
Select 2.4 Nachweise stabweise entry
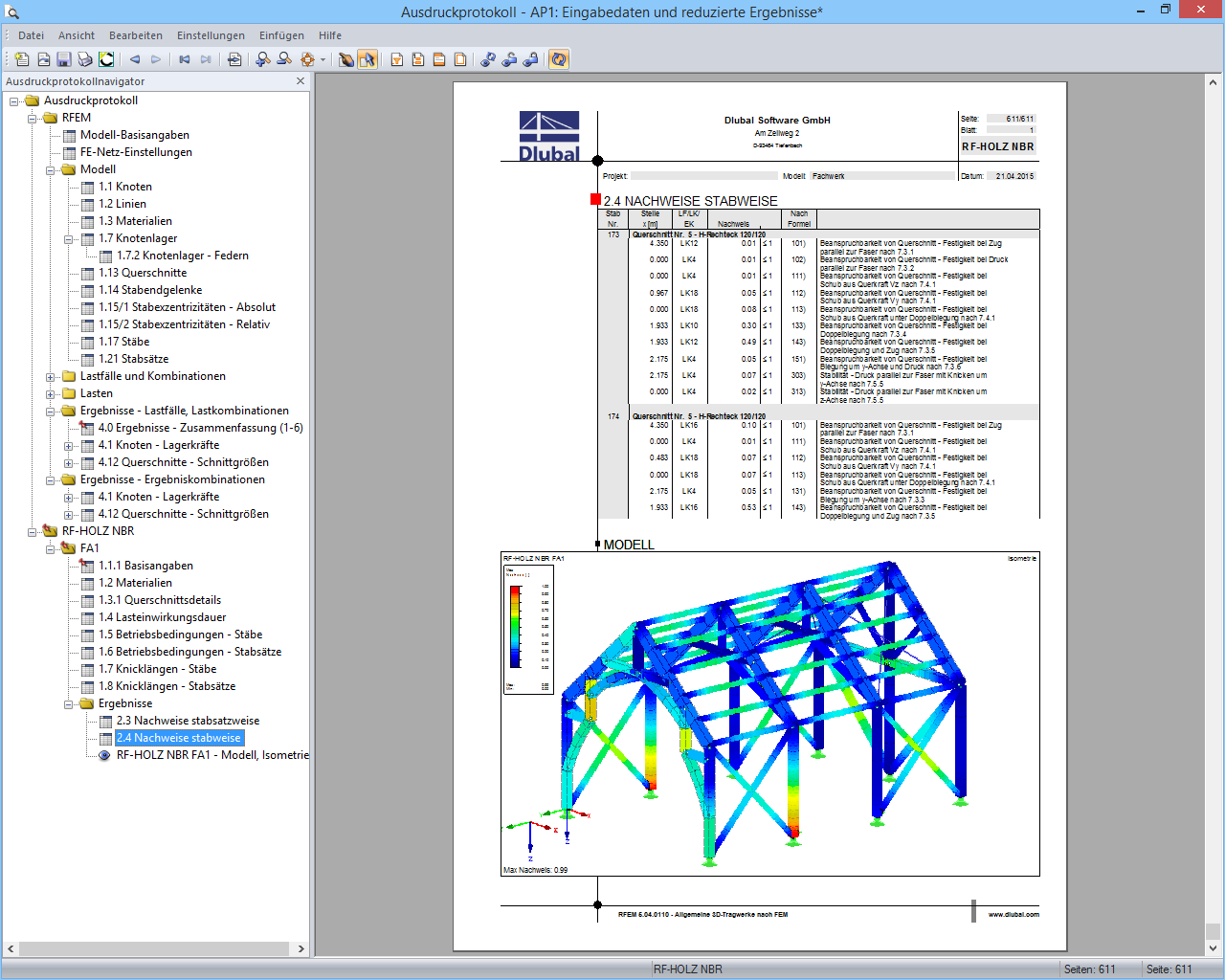(x=179, y=738)
